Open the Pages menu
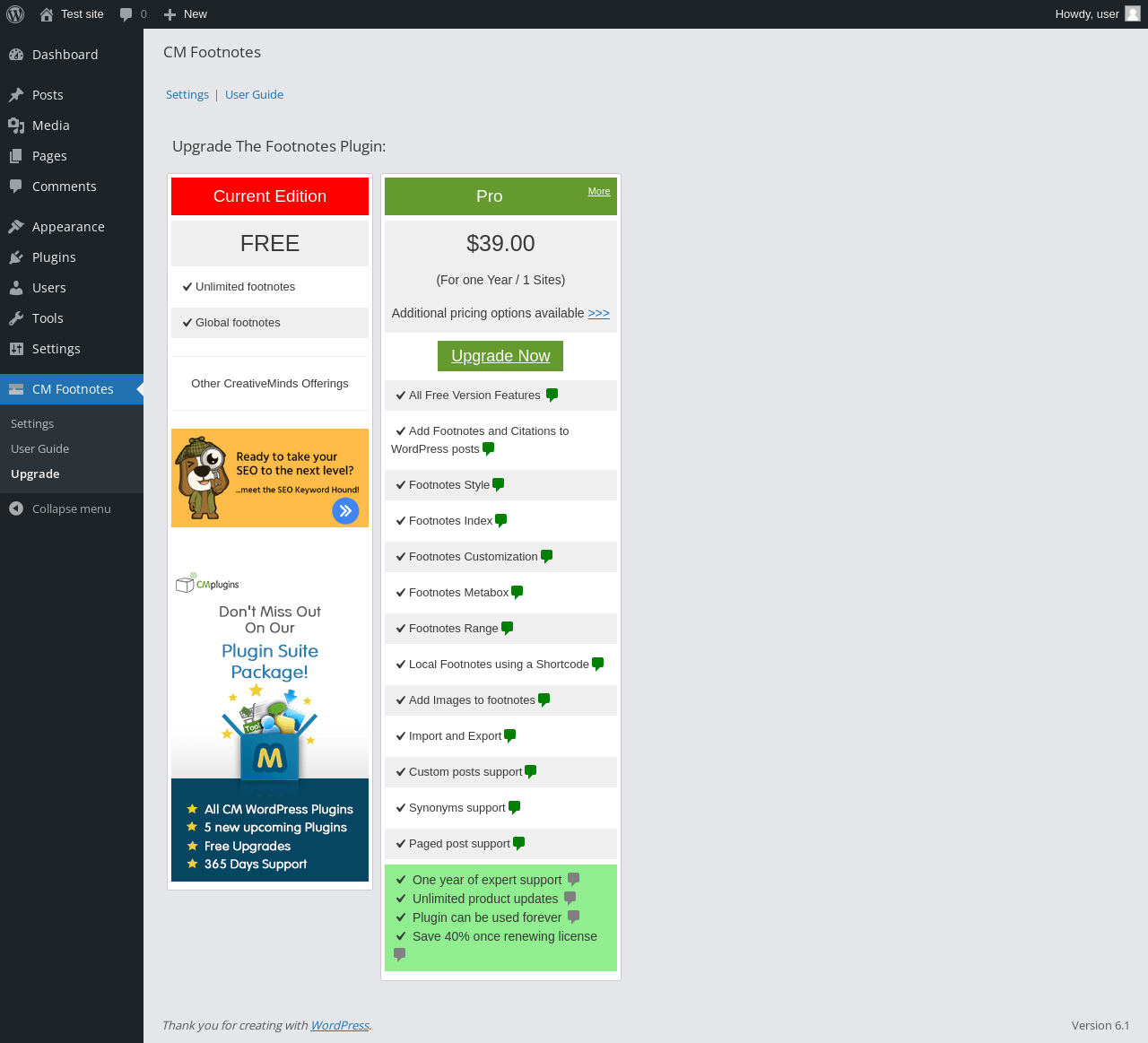 click(72, 156)
